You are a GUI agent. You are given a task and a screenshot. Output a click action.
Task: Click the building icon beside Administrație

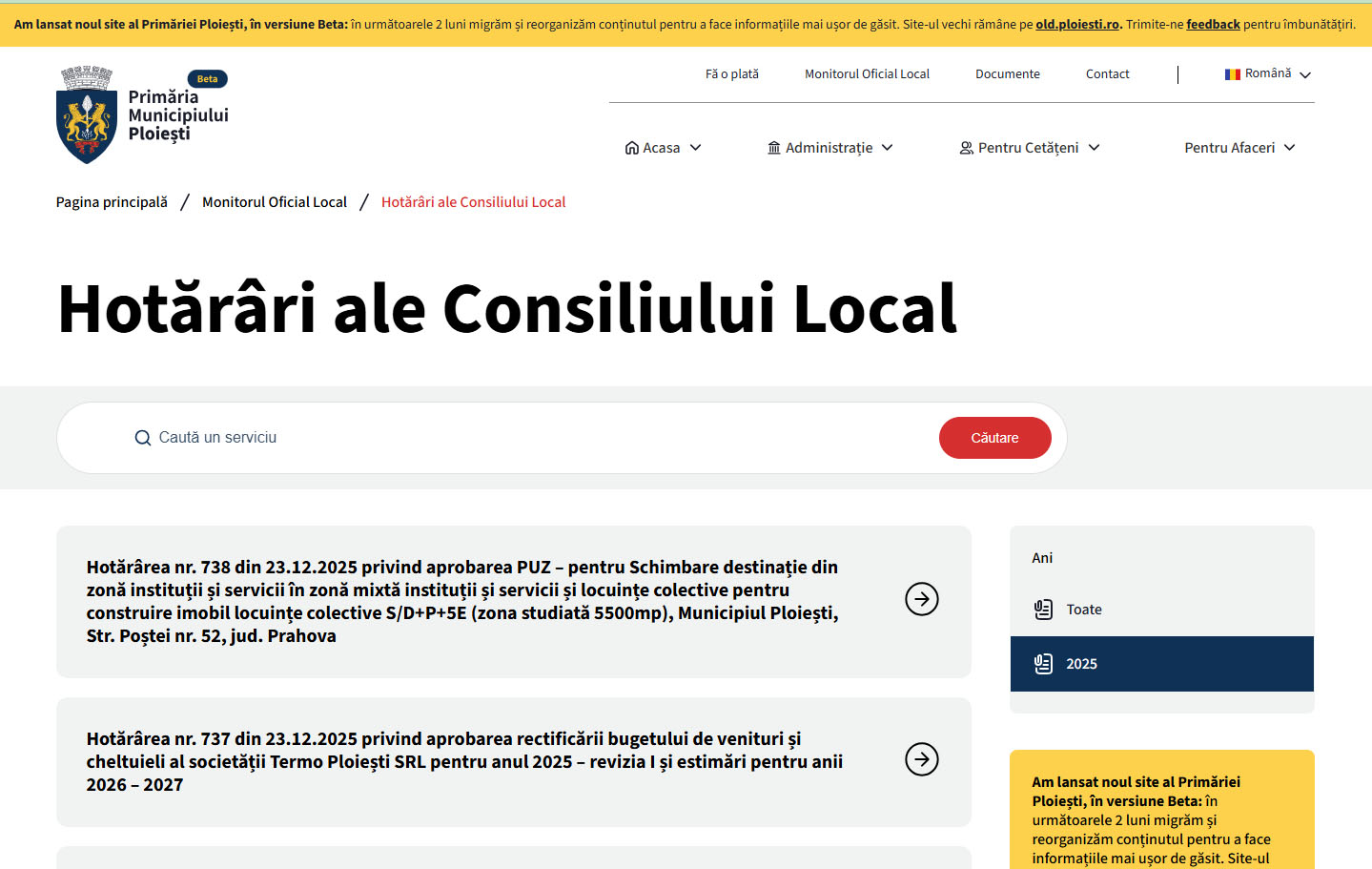(774, 148)
